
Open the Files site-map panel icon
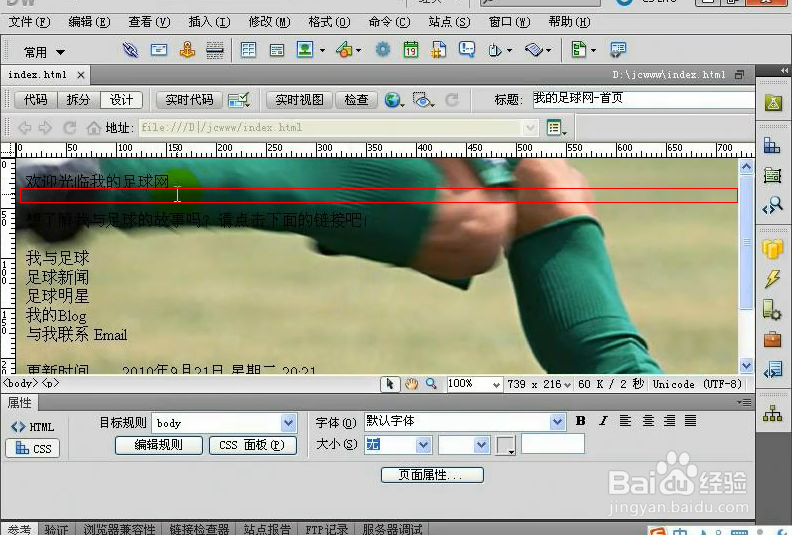pos(772,413)
